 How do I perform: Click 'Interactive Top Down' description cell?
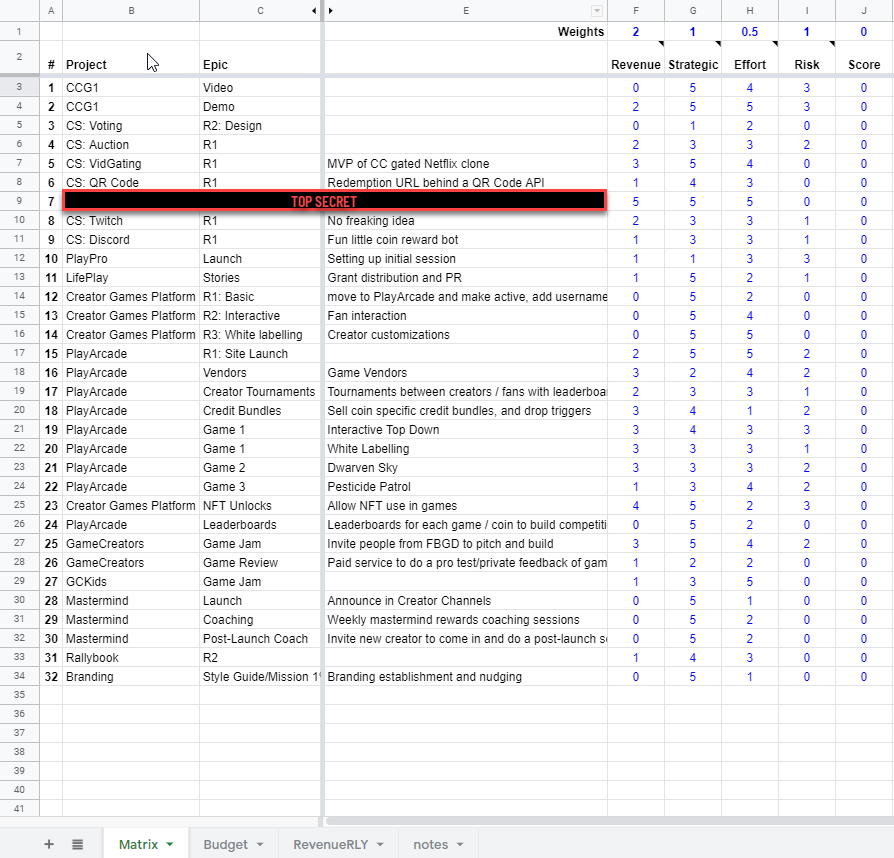pyautogui.click(x=466, y=429)
